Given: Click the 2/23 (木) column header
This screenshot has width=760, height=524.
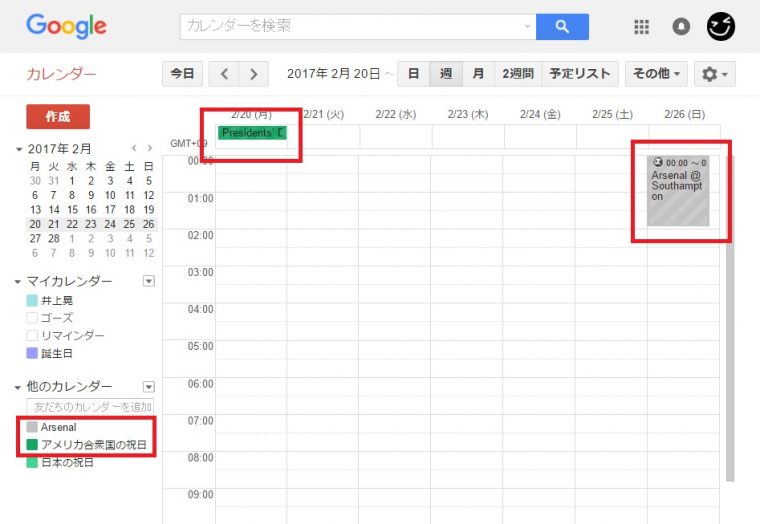Looking at the screenshot, I should pyautogui.click(x=468, y=114).
